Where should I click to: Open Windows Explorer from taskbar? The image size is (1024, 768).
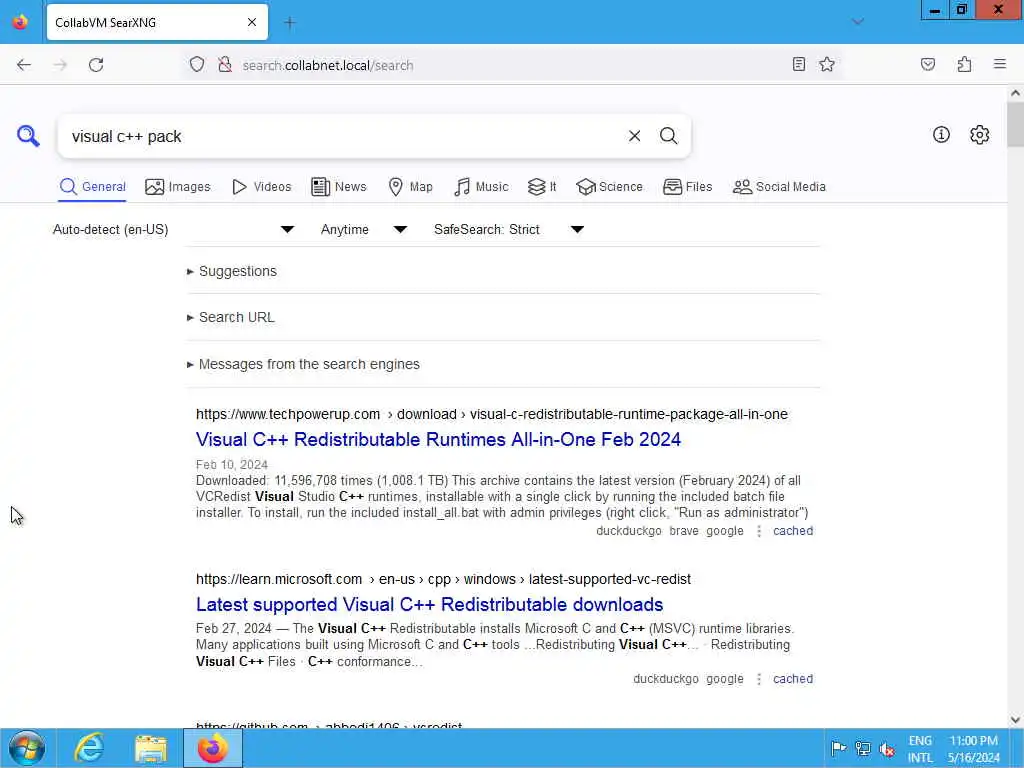[151, 748]
